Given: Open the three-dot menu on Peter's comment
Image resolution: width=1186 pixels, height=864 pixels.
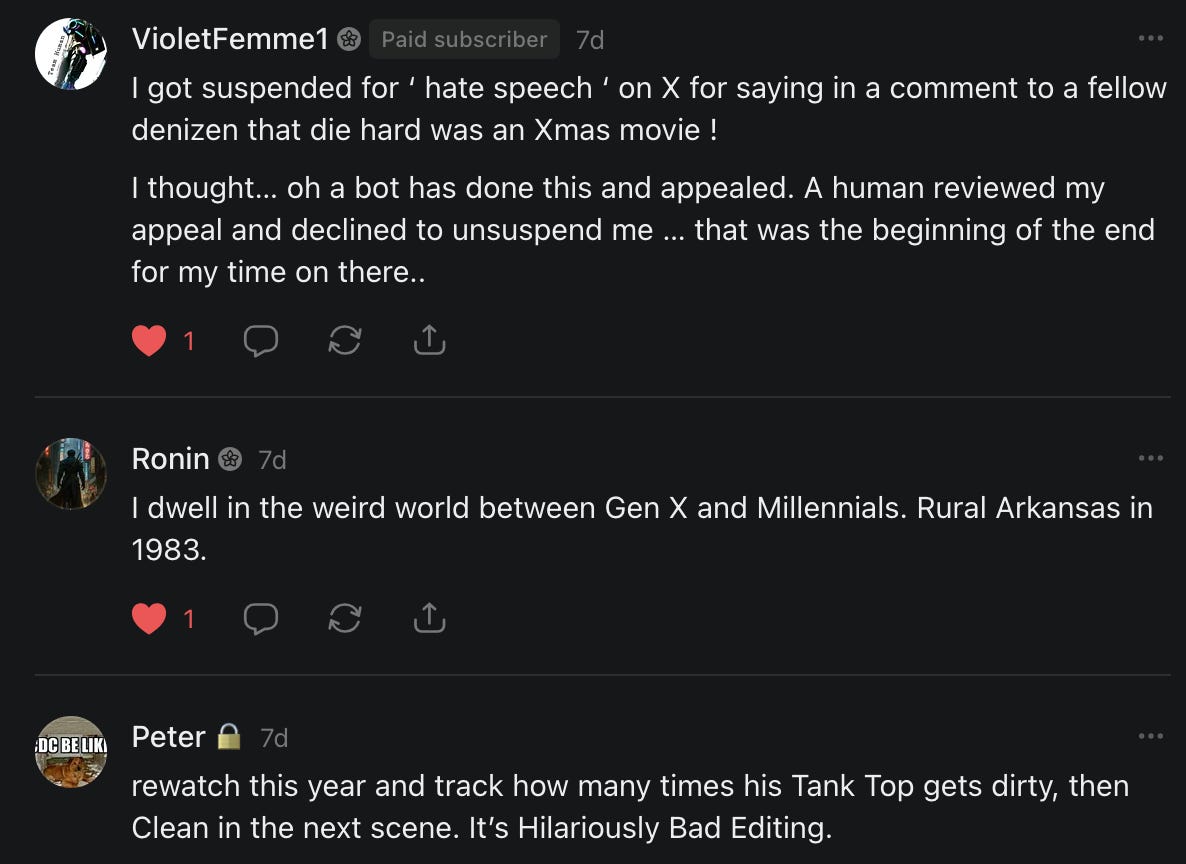Looking at the screenshot, I should tap(1150, 737).
